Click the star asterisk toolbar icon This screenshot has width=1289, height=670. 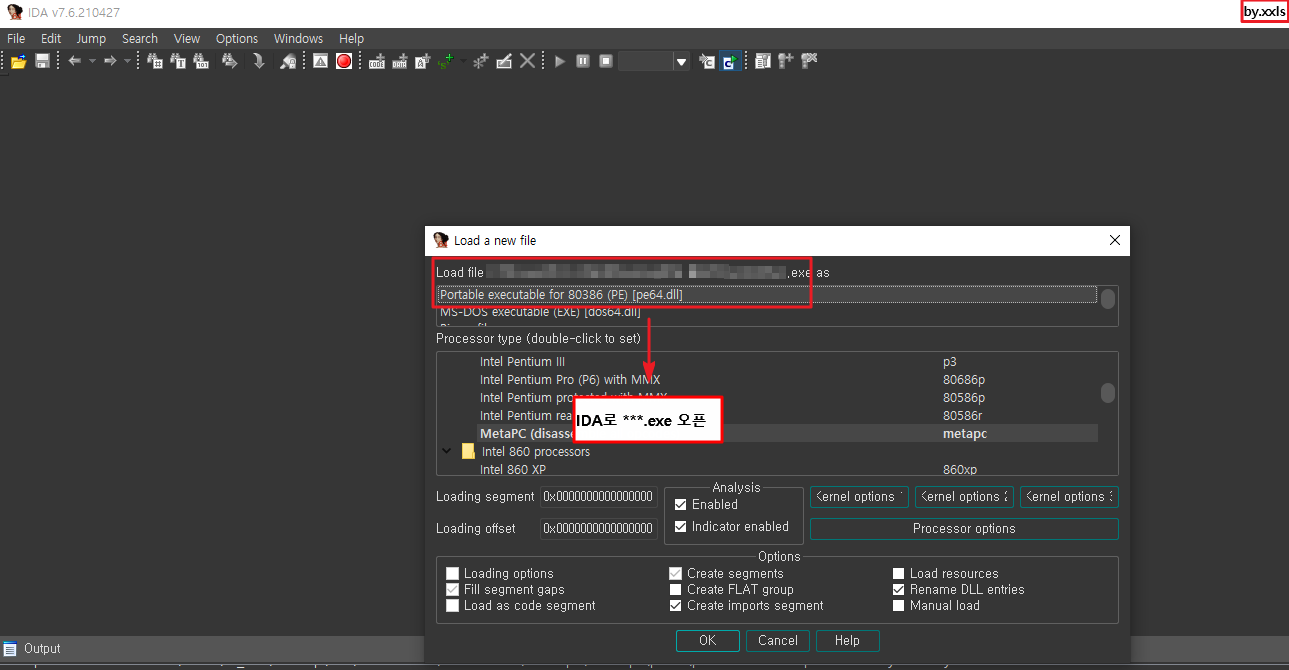tap(480, 61)
